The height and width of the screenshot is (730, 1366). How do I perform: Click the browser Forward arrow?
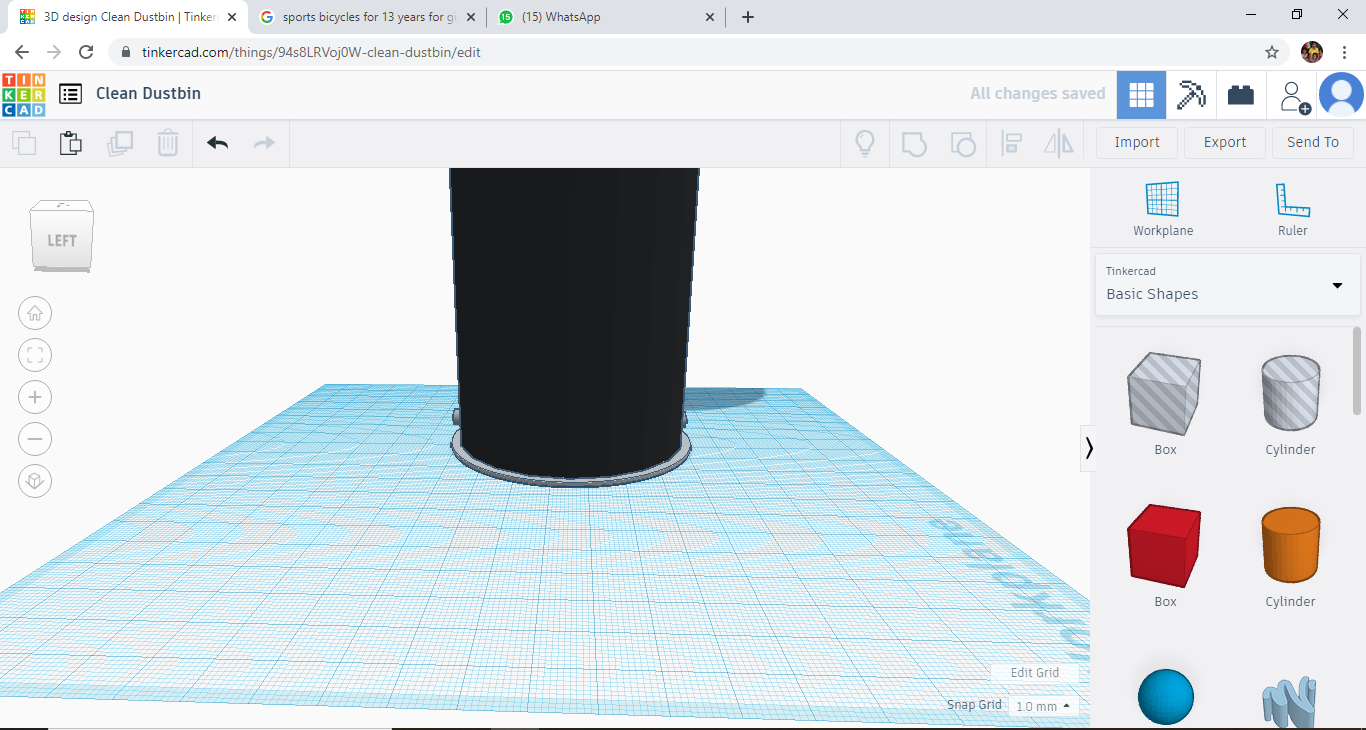(x=54, y=52)
